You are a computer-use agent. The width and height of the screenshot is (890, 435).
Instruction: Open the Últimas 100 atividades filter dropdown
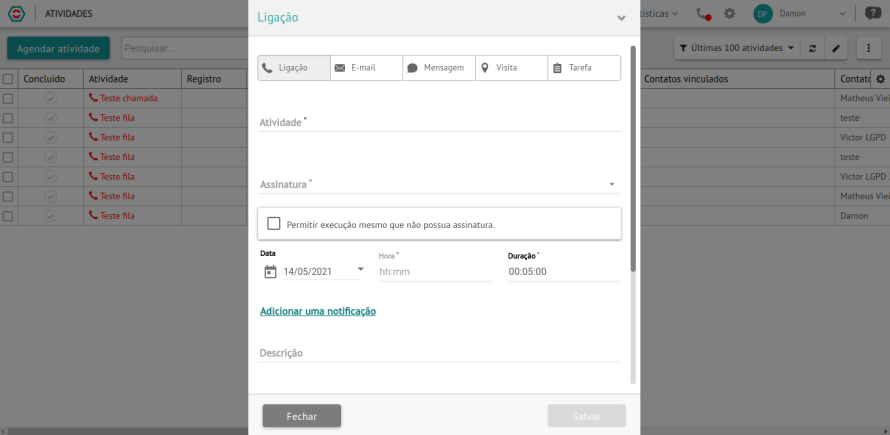tap(737, 48)
